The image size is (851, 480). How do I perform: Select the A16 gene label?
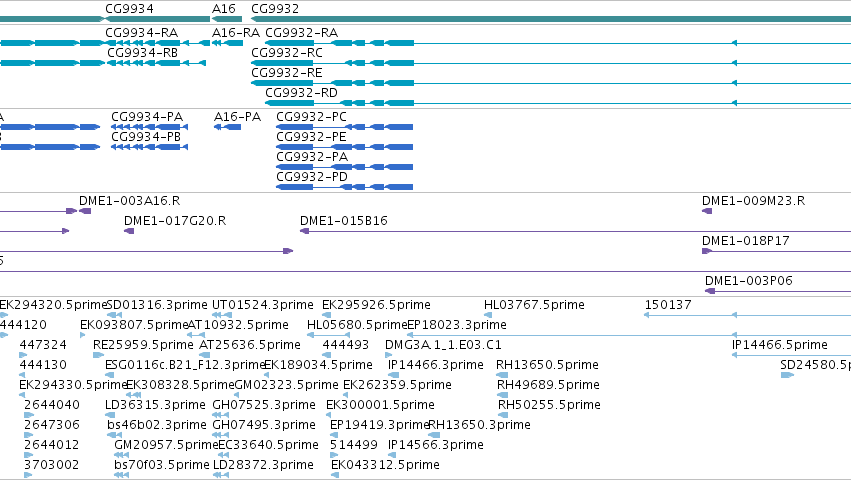[x=224, y=9]
